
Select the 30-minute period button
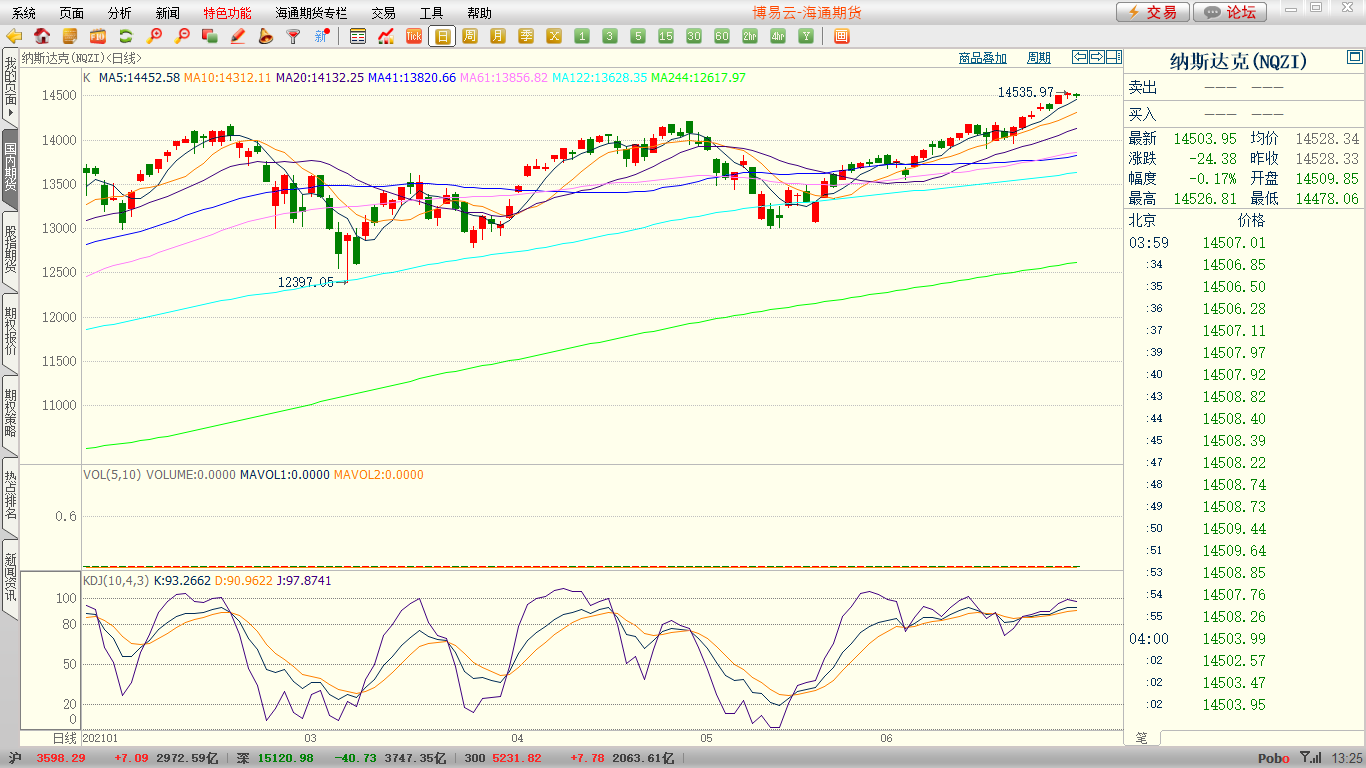click(694, 36)
